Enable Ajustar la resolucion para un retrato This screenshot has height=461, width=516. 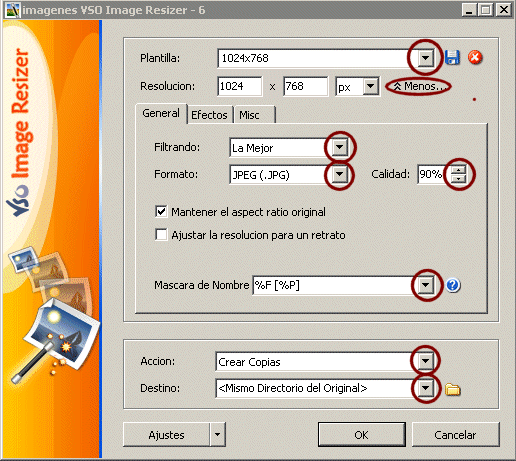pyautogui.click(x=161, y=235)
